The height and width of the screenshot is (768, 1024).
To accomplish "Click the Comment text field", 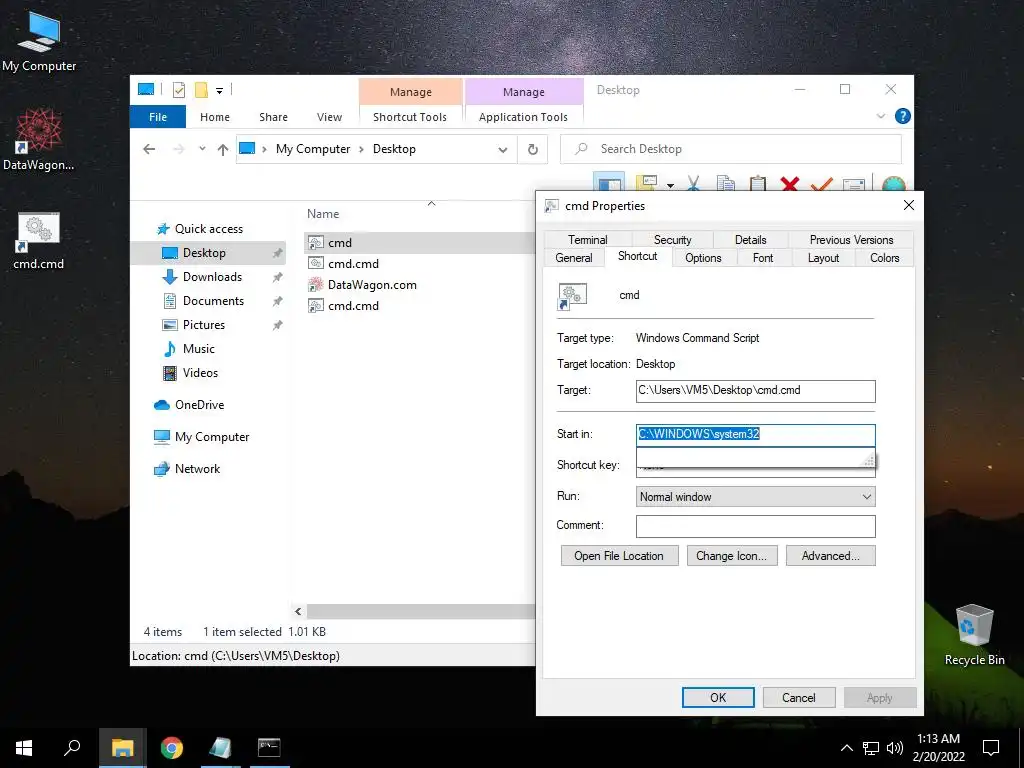I will (x=756, y=526).
